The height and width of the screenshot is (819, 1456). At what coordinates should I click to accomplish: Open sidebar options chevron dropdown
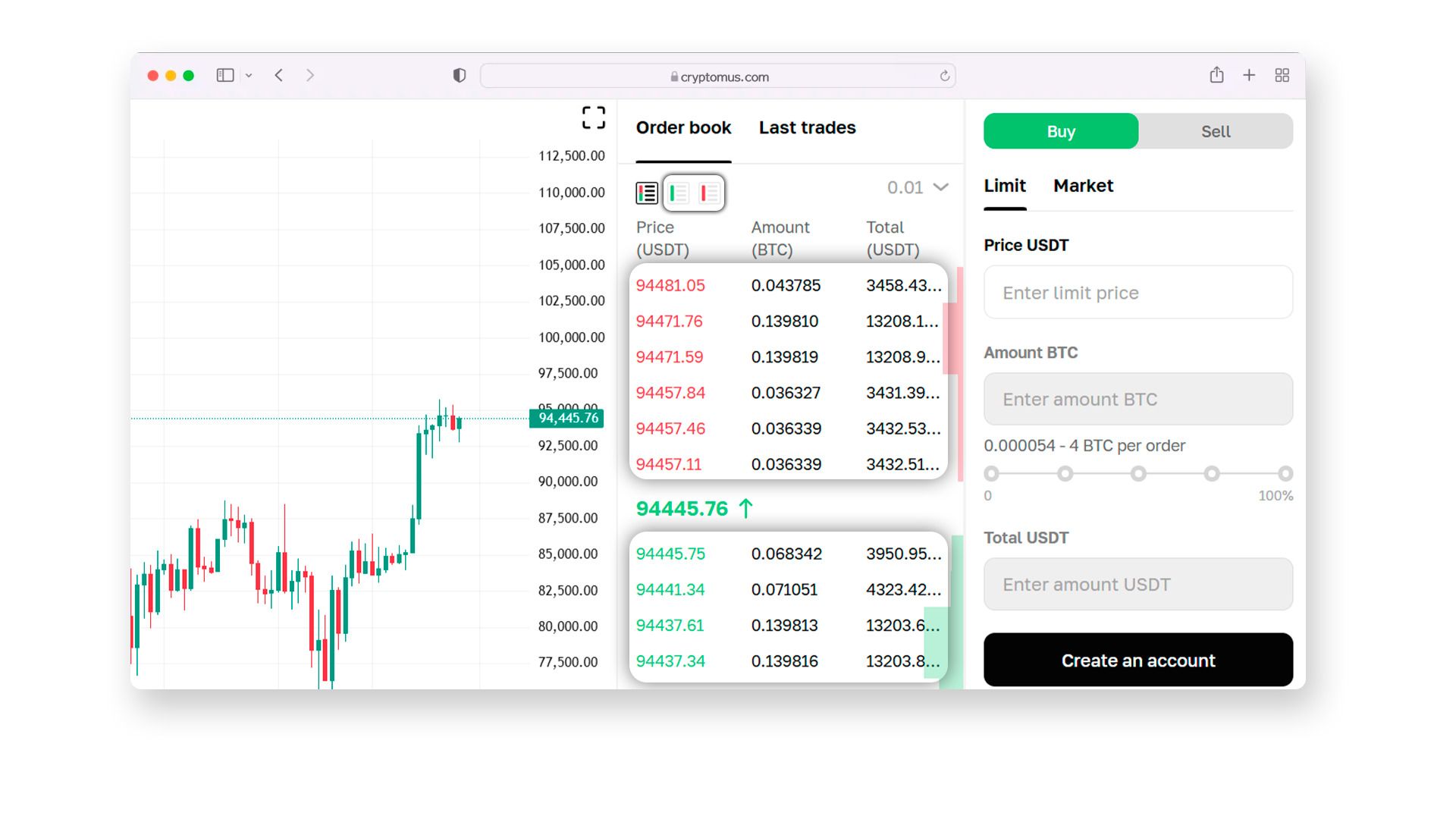coord(249,75)
